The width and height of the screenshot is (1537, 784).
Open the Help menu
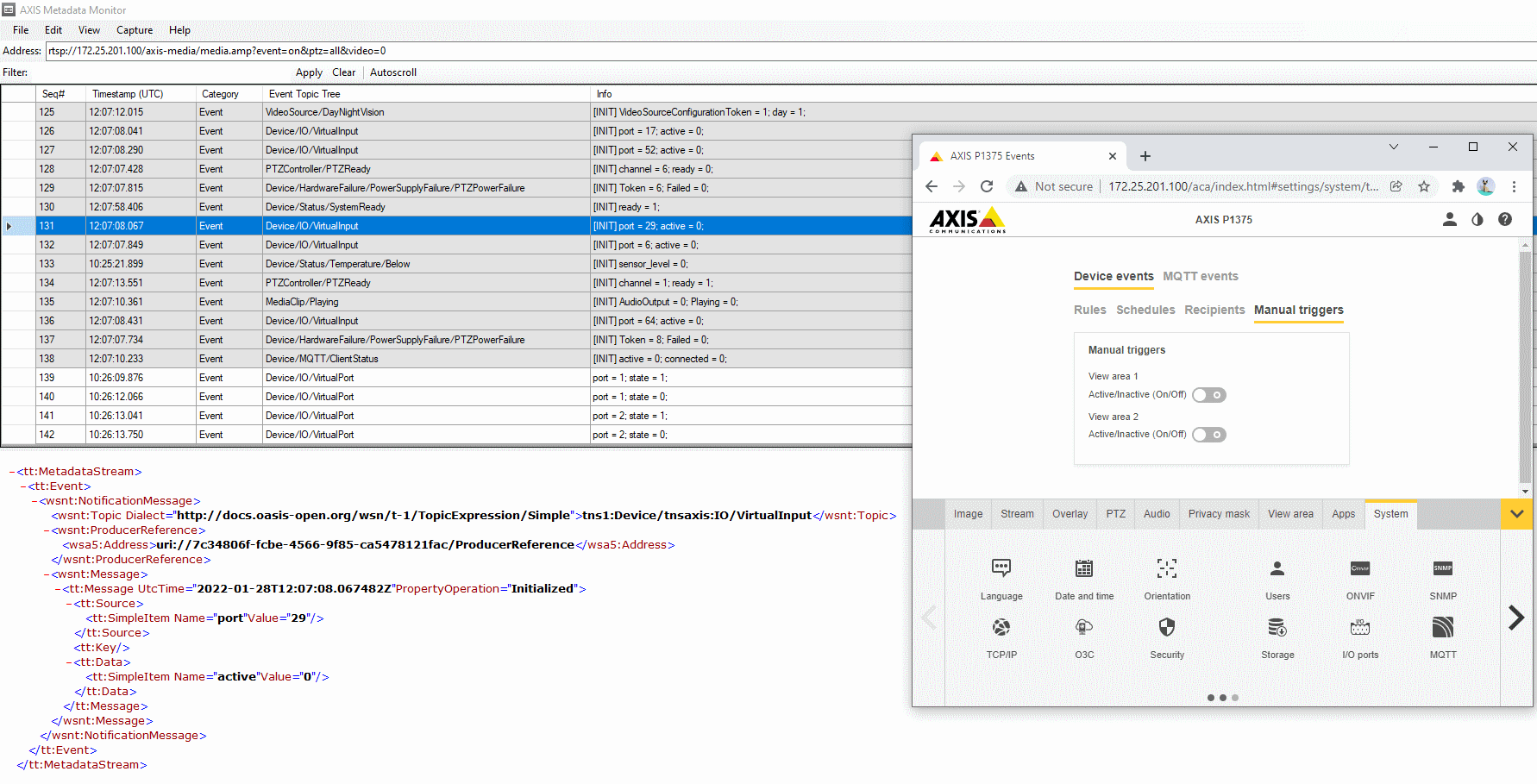[180, 30]
